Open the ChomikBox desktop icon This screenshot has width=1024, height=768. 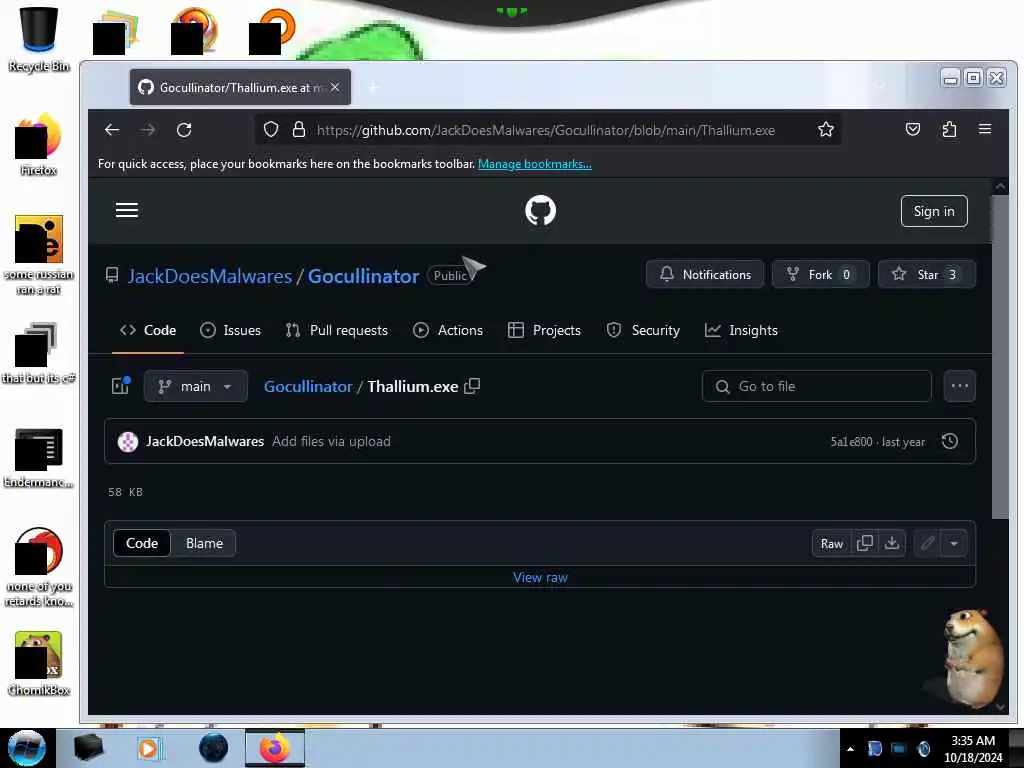(39, 664)
